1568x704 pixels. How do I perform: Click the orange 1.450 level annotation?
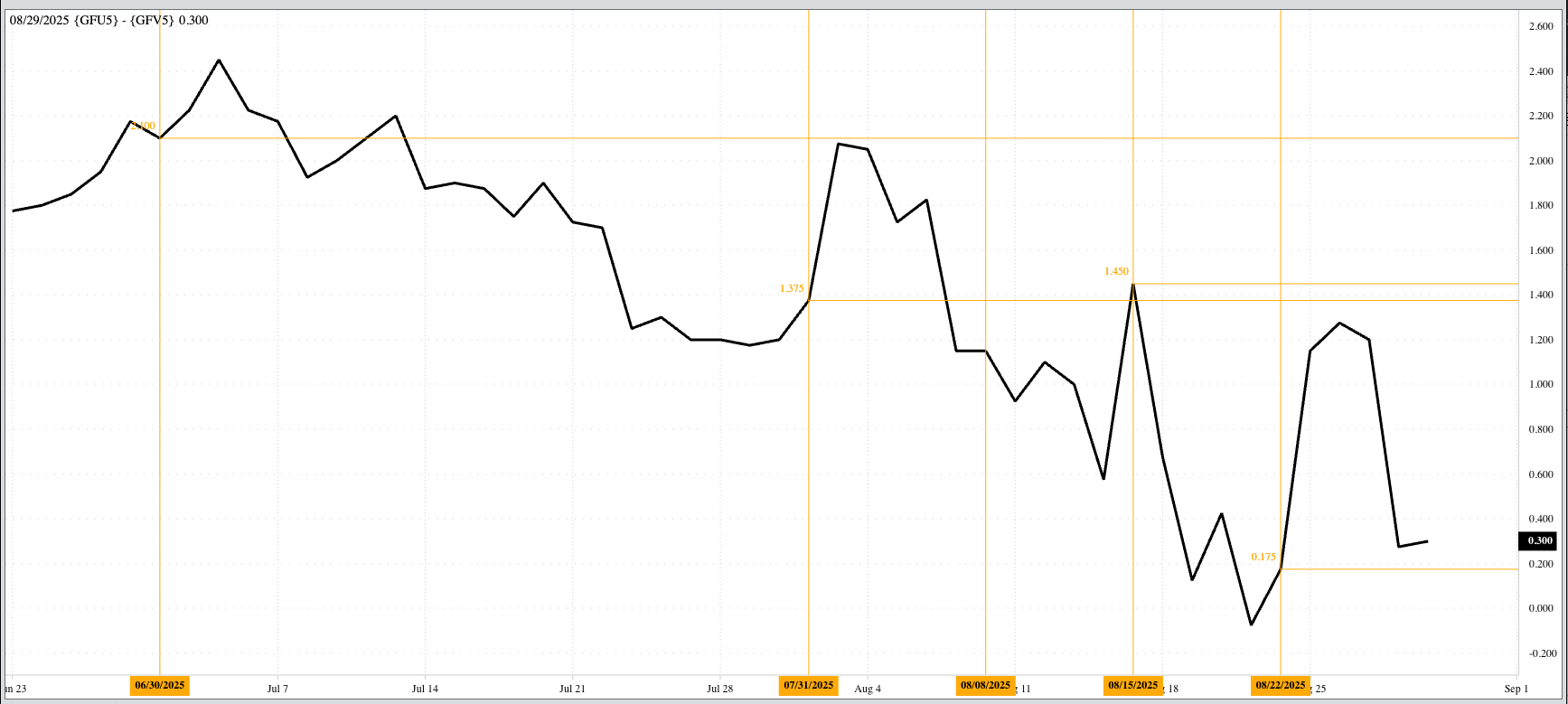1116,271
